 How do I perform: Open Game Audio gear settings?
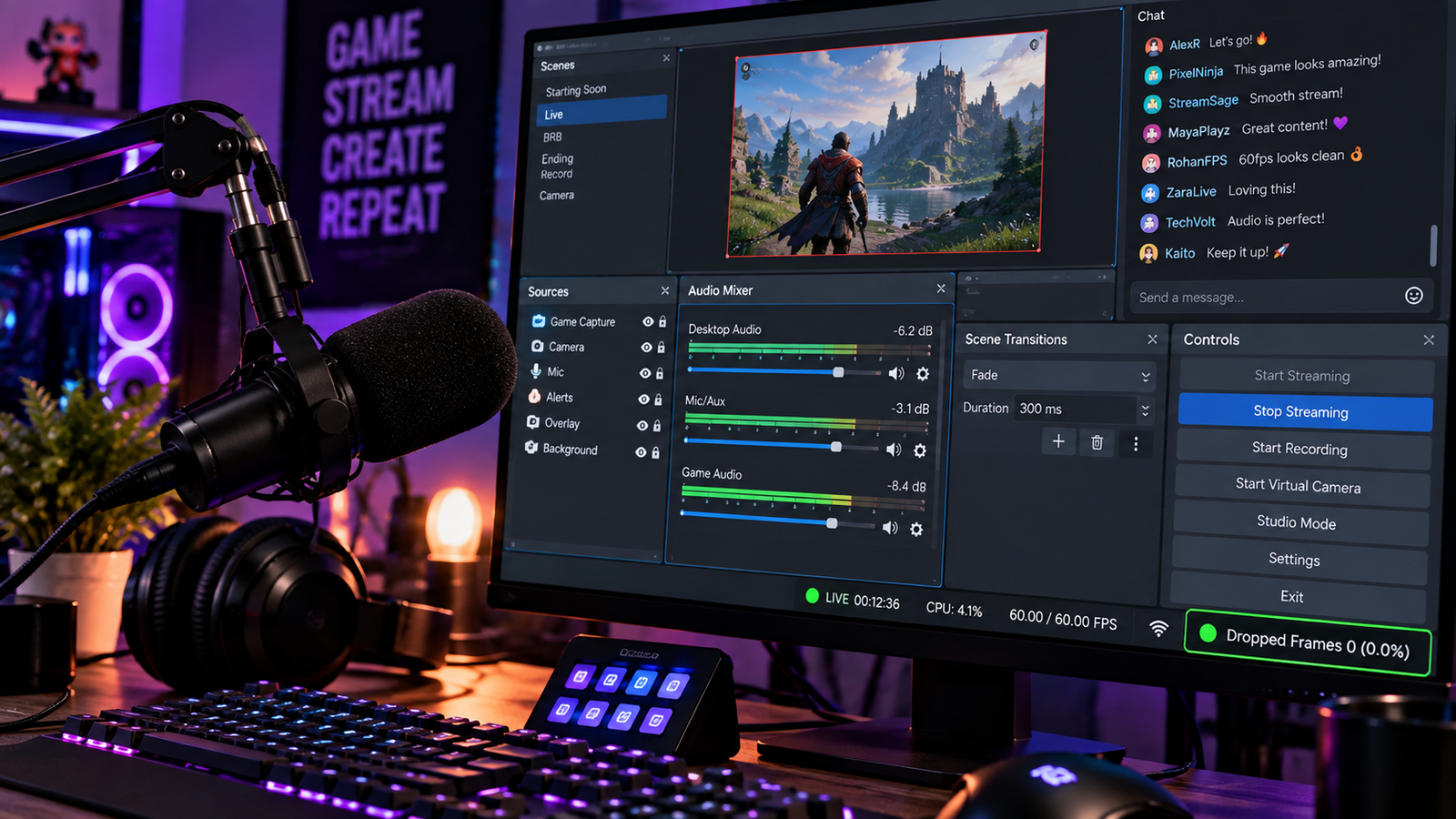point(916,529)
